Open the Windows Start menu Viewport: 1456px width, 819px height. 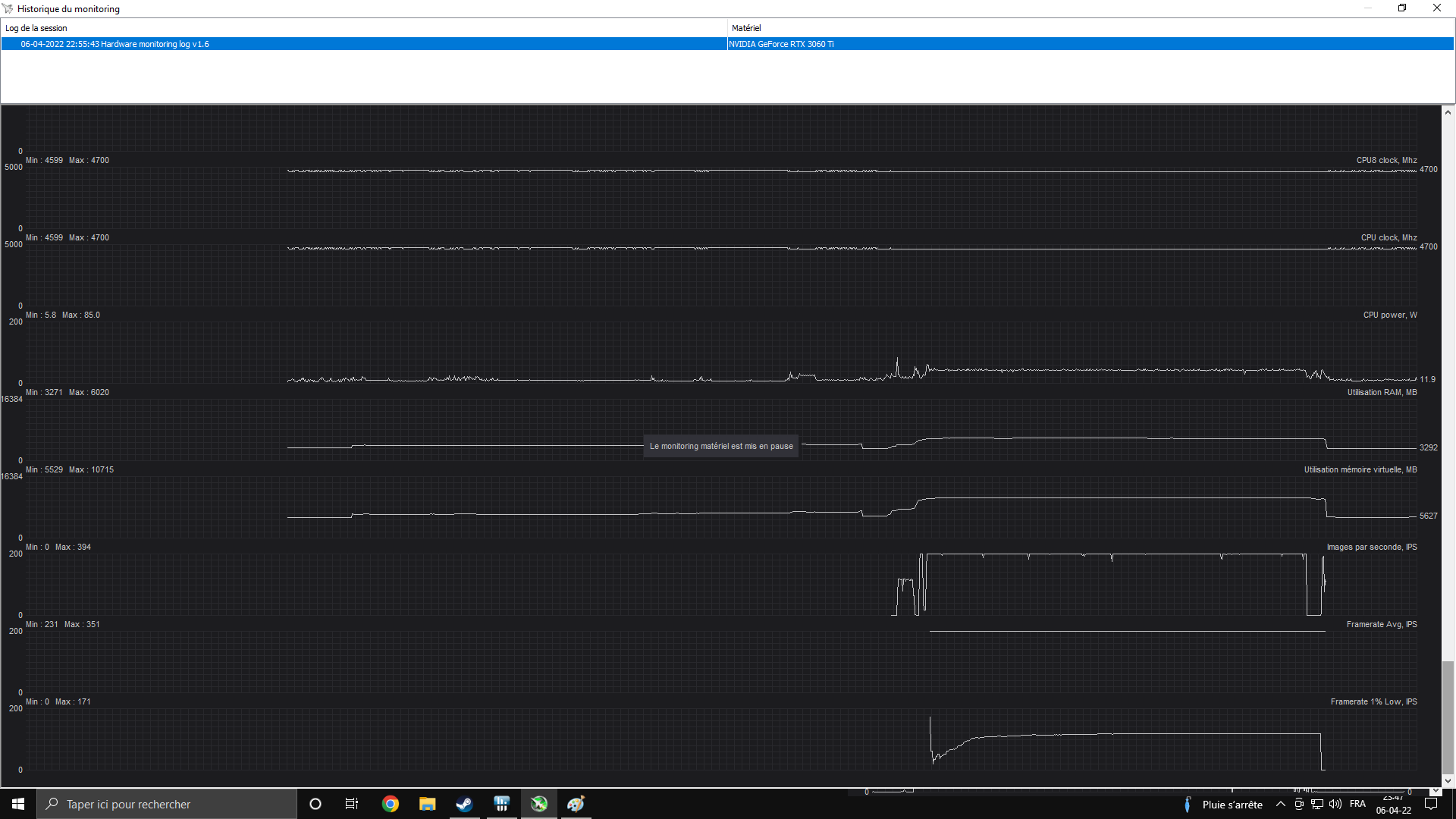click(x=18, y=804)
